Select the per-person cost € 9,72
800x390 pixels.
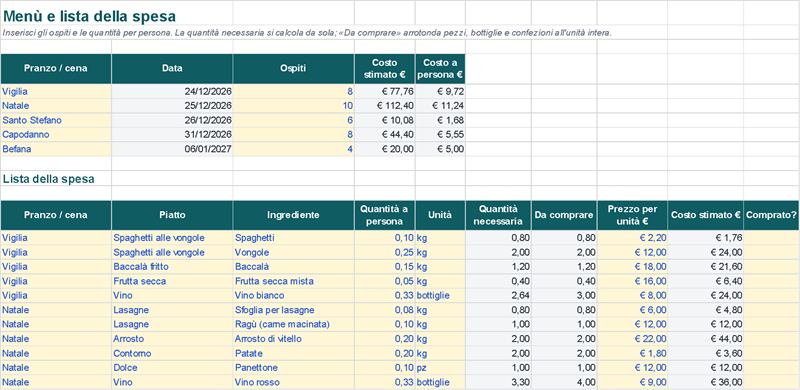(x=440, y=92)
